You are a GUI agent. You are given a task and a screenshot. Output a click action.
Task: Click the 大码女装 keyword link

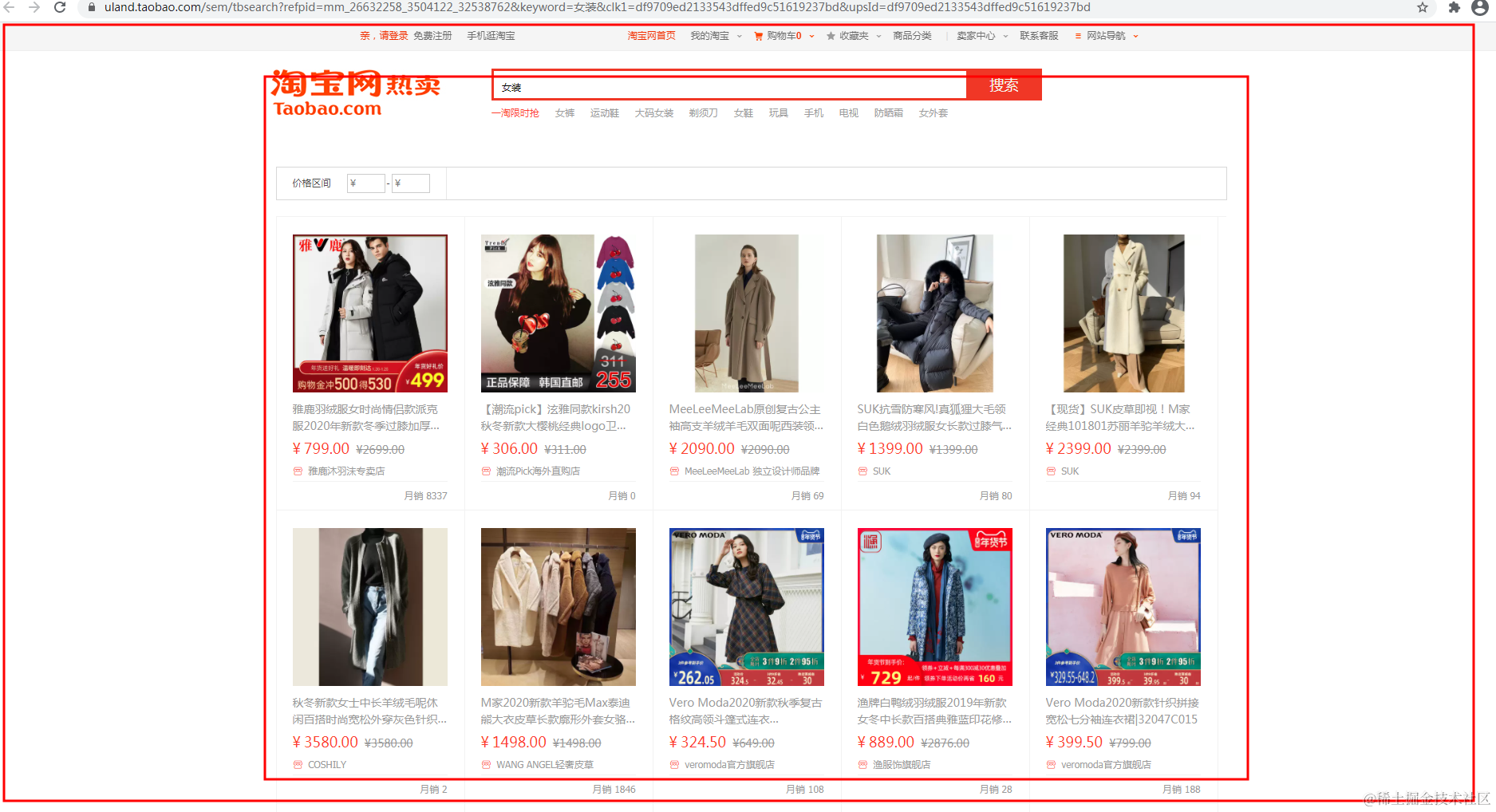[654, 113]
